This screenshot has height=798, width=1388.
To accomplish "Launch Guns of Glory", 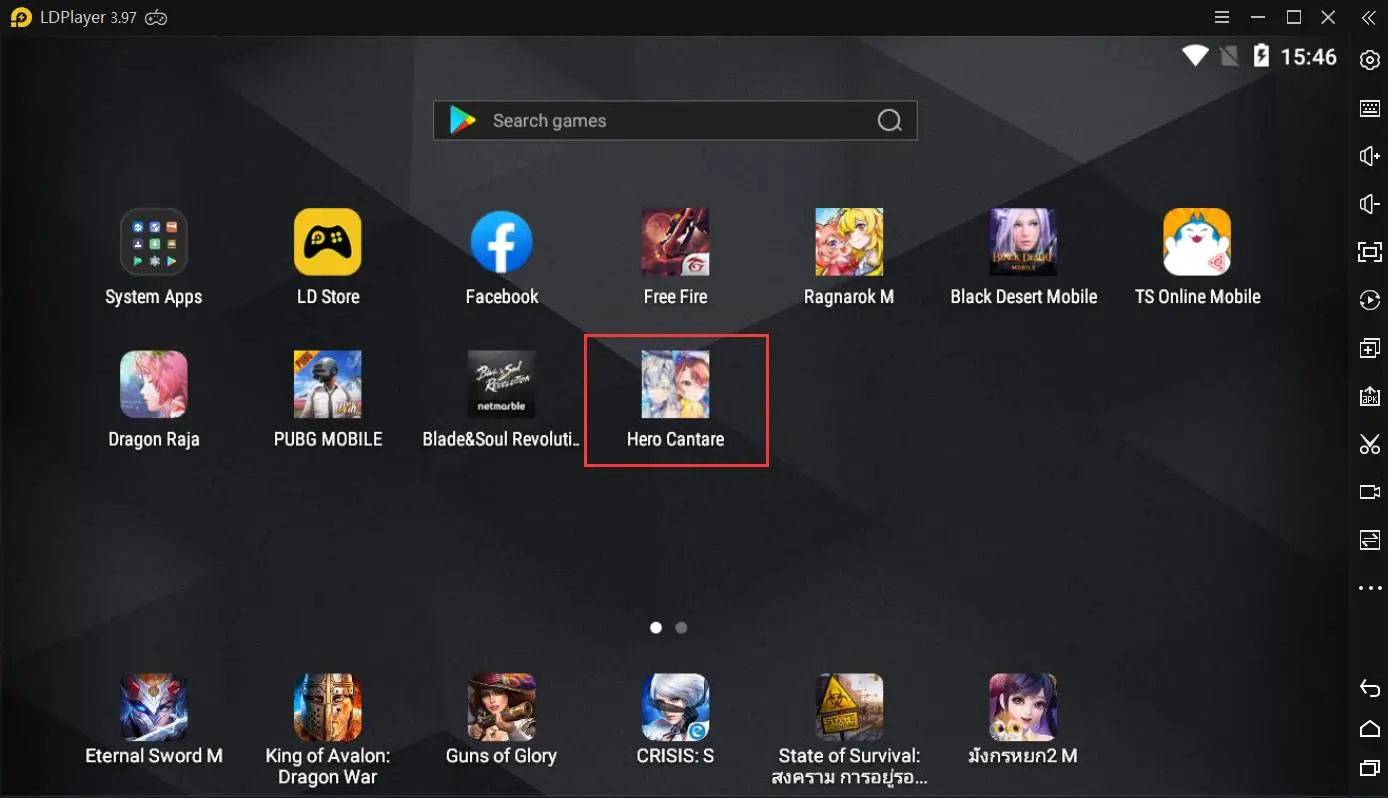I will (502, 707).
